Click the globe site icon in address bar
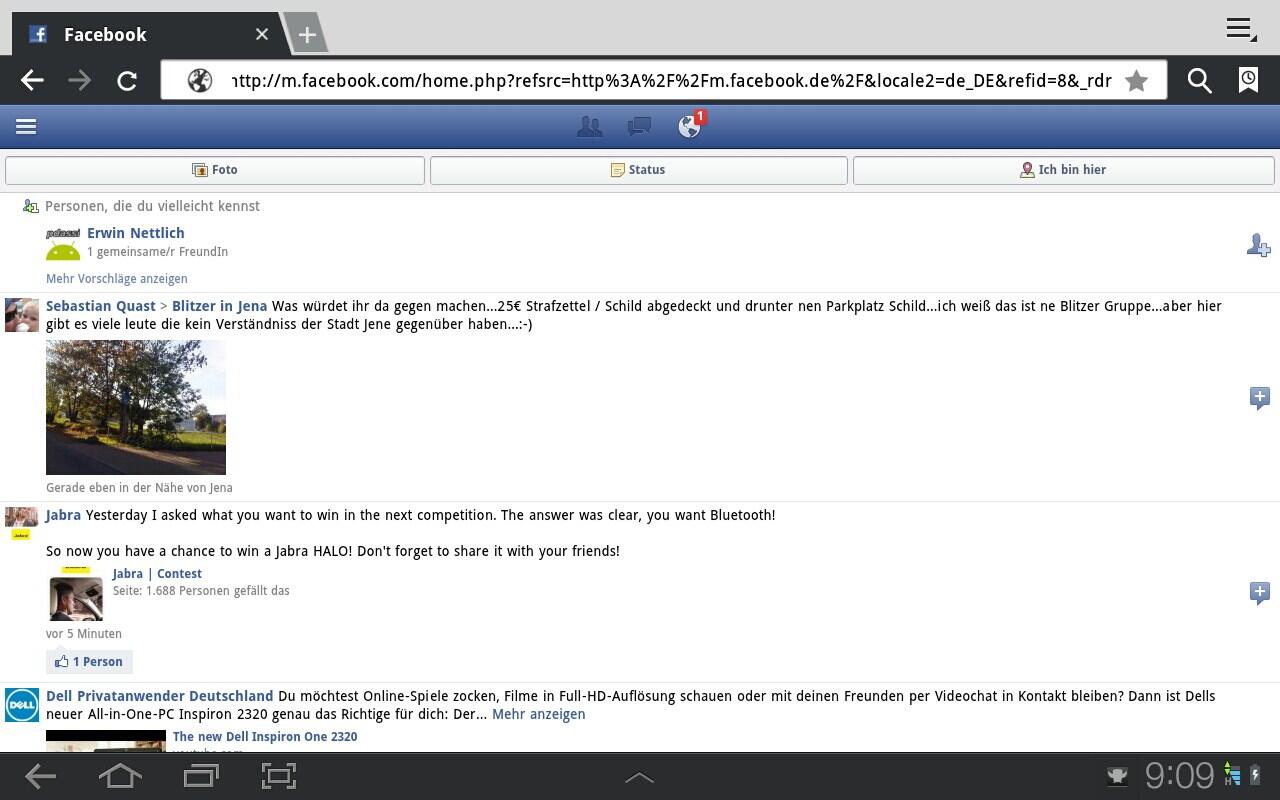1280x800 pixels. (200, 81)
